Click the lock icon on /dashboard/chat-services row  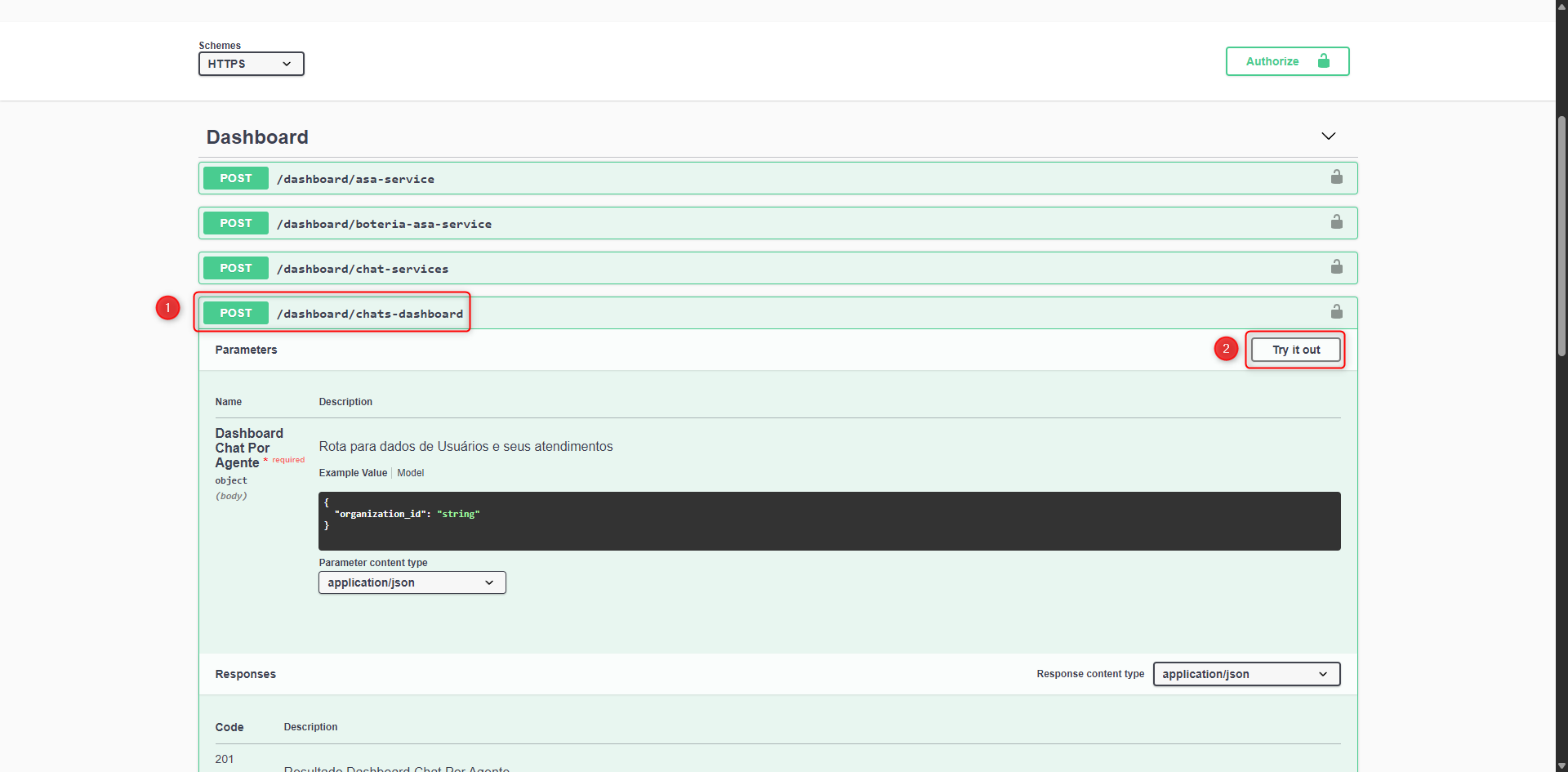(1337, 266)
